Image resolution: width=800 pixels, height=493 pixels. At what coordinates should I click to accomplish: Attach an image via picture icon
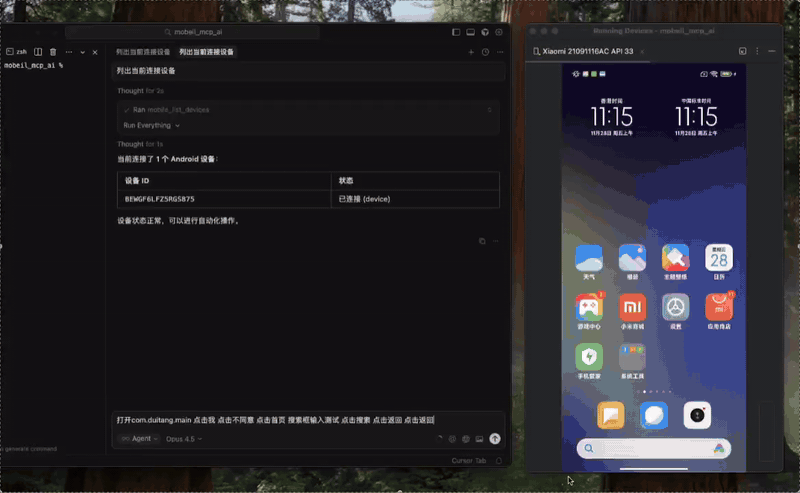point(480,439)
